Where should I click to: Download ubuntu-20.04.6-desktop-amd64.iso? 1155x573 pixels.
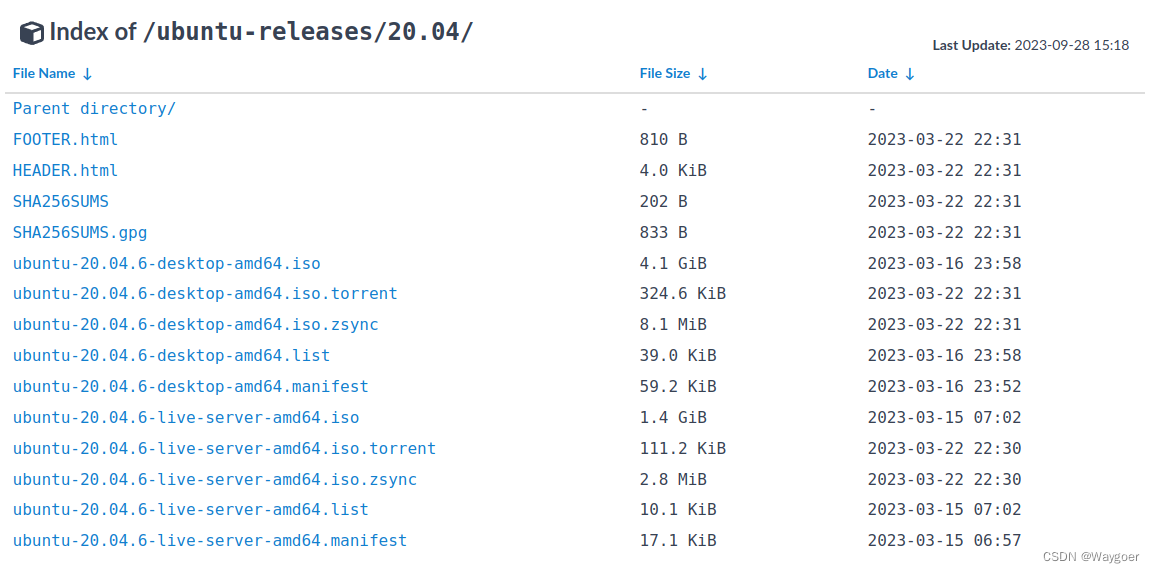coord(166,263)
